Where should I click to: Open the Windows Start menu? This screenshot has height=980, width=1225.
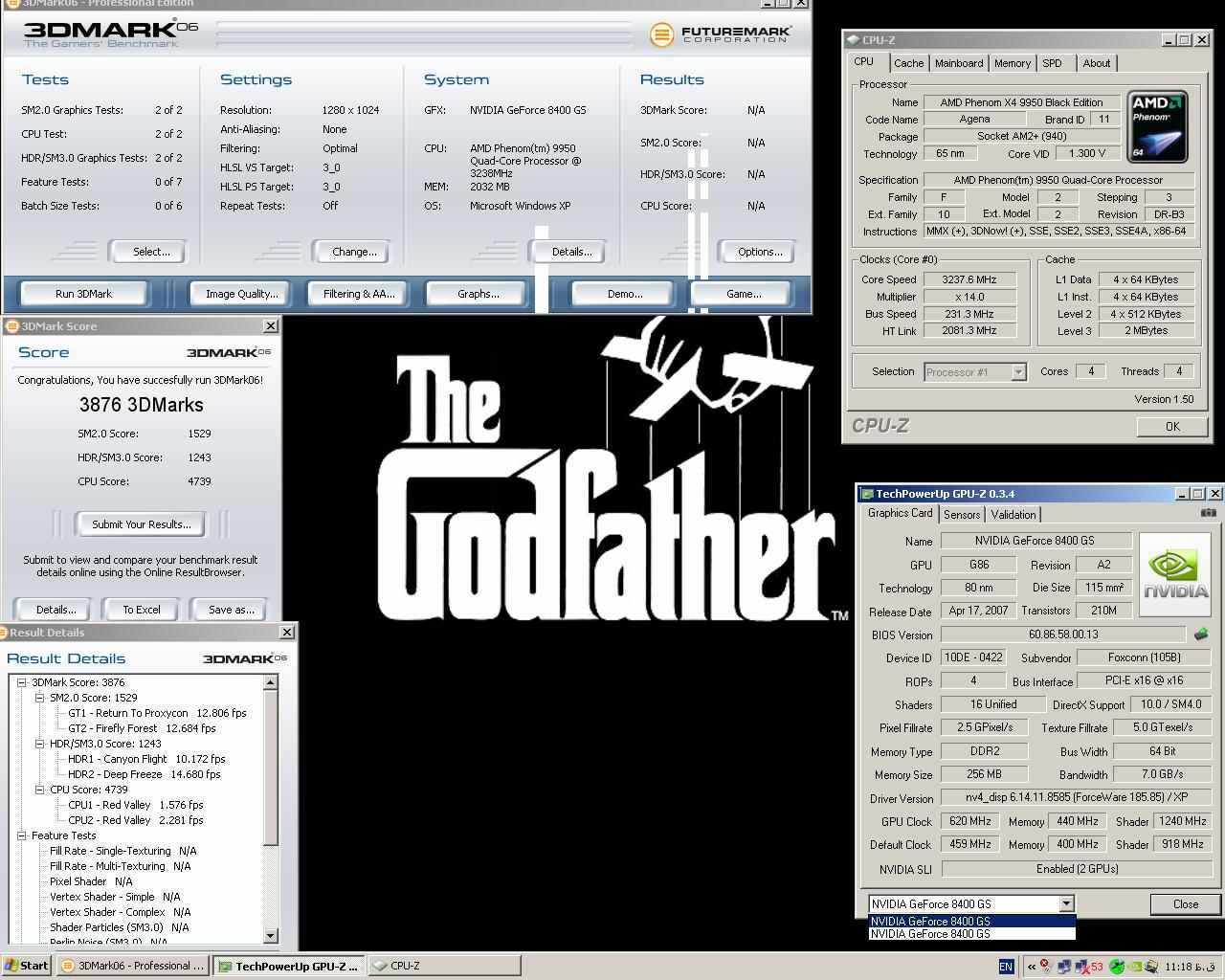point(27,966)
